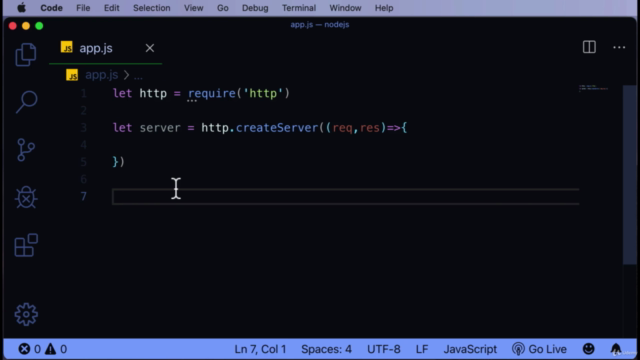Click the empty highlighted line 7
This screenshot has width=640, height=360.
(345, 197)
